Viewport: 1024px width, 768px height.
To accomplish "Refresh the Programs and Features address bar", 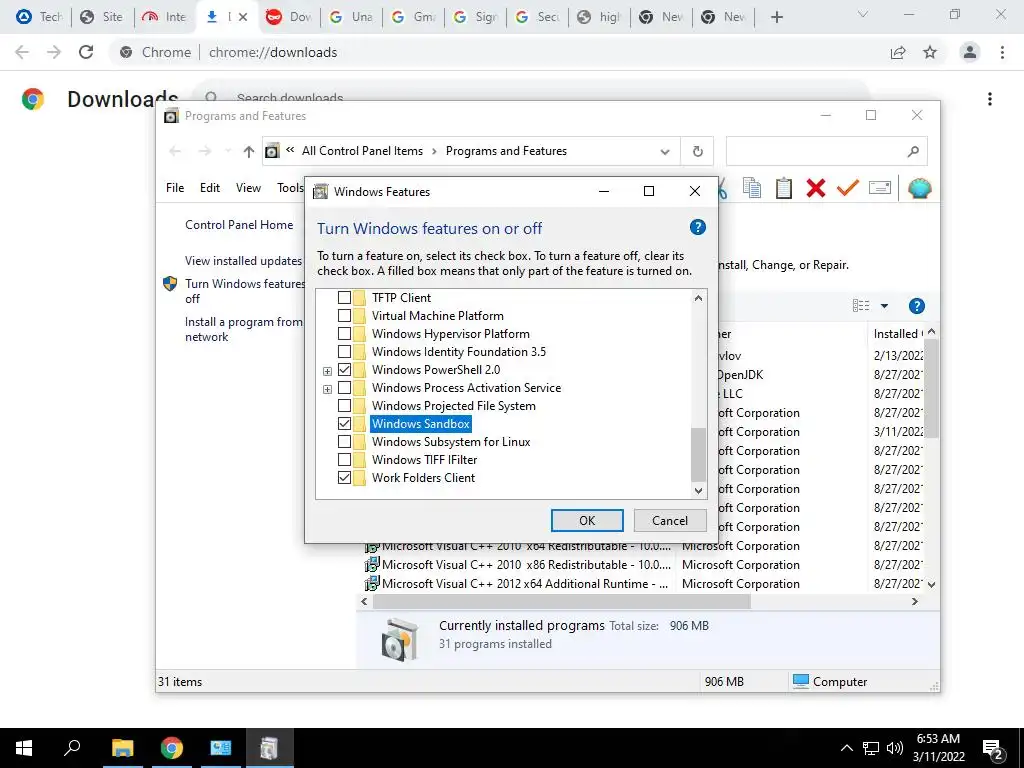I will point(697,152).
